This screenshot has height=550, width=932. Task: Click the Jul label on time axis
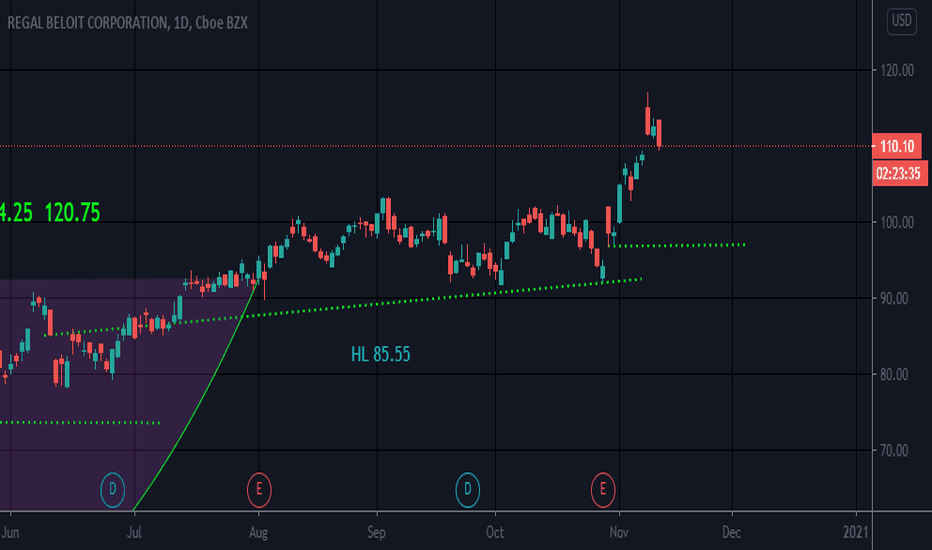(134, 532)
